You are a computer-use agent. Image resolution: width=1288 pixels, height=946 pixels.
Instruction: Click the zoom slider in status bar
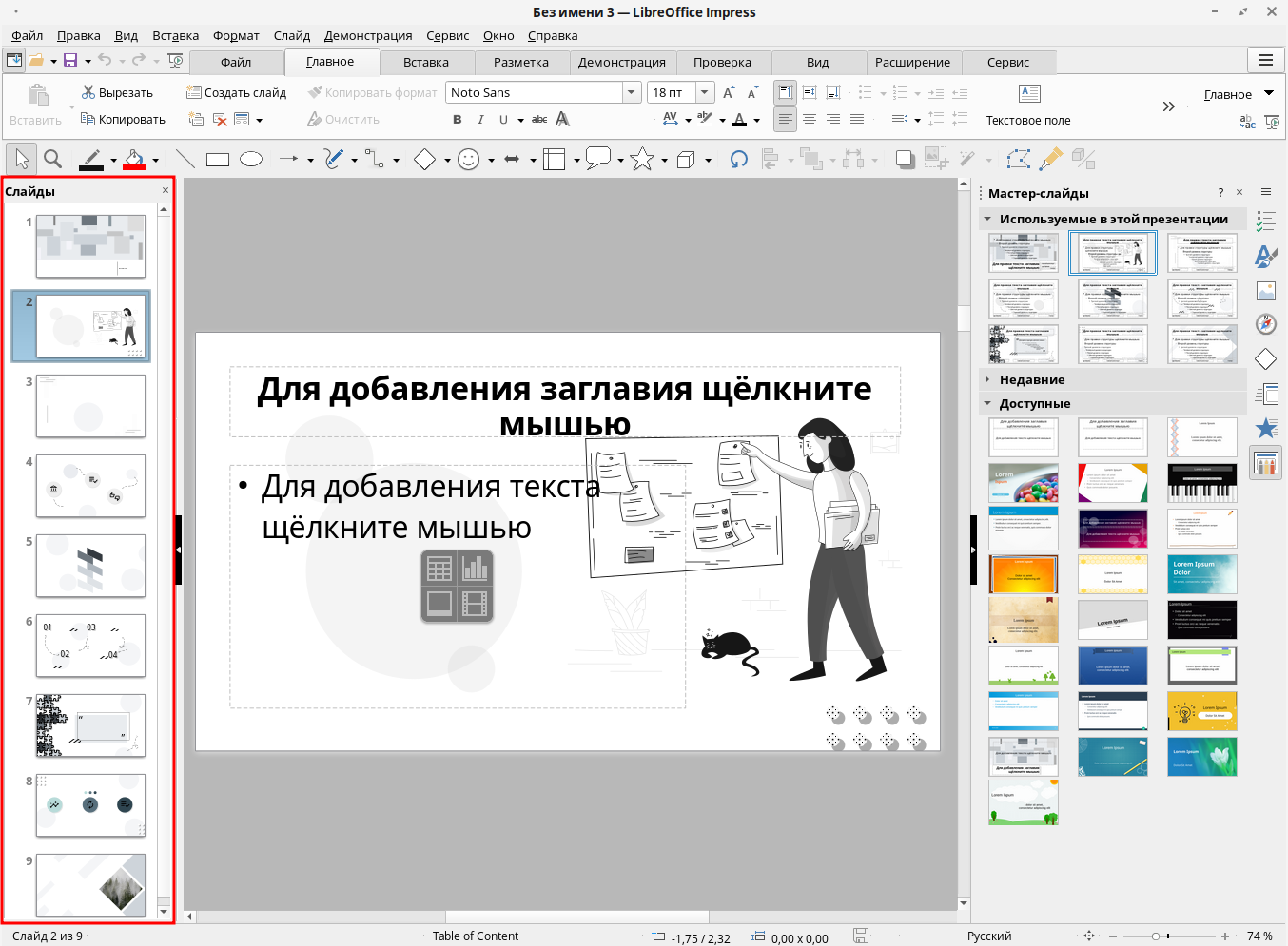pos(1156,936)
